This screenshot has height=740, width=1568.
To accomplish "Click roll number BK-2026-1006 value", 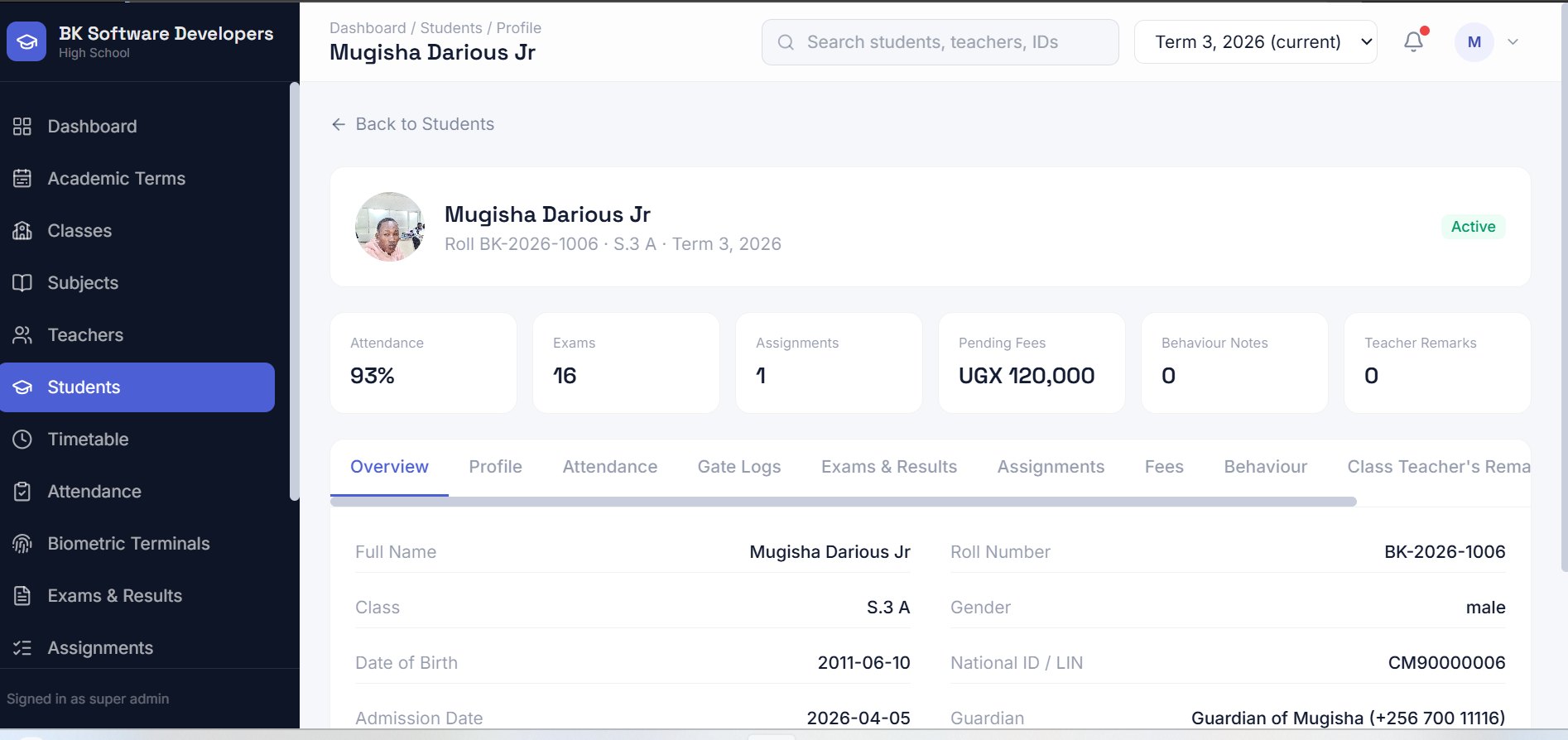I will click(x=1445, y=552).
